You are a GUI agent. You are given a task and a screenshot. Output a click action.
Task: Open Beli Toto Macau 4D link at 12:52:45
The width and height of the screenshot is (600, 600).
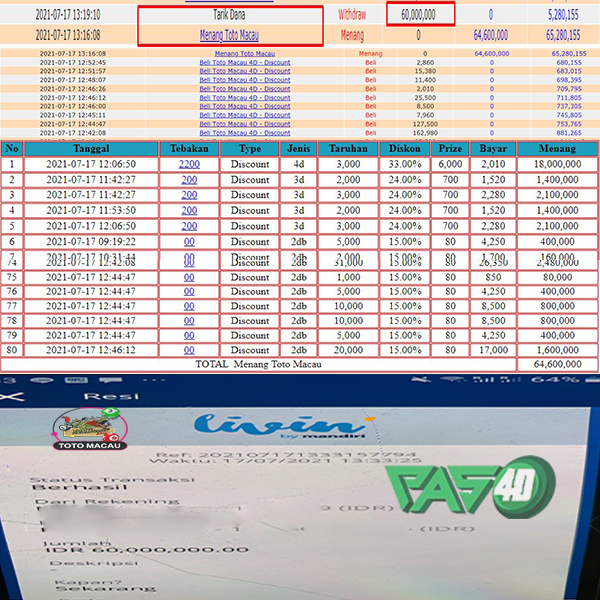[245, 62]
